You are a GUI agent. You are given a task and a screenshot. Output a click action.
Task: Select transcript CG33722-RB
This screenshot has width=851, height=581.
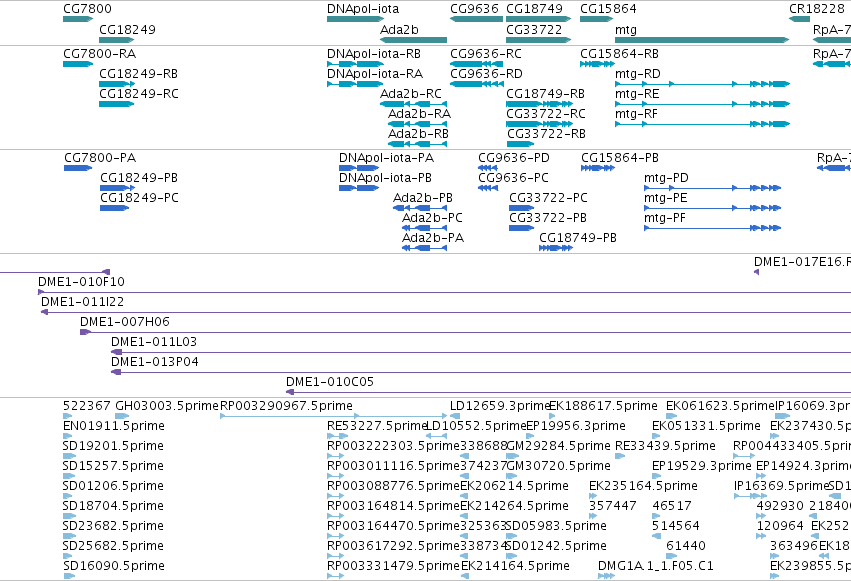[547, 134]
